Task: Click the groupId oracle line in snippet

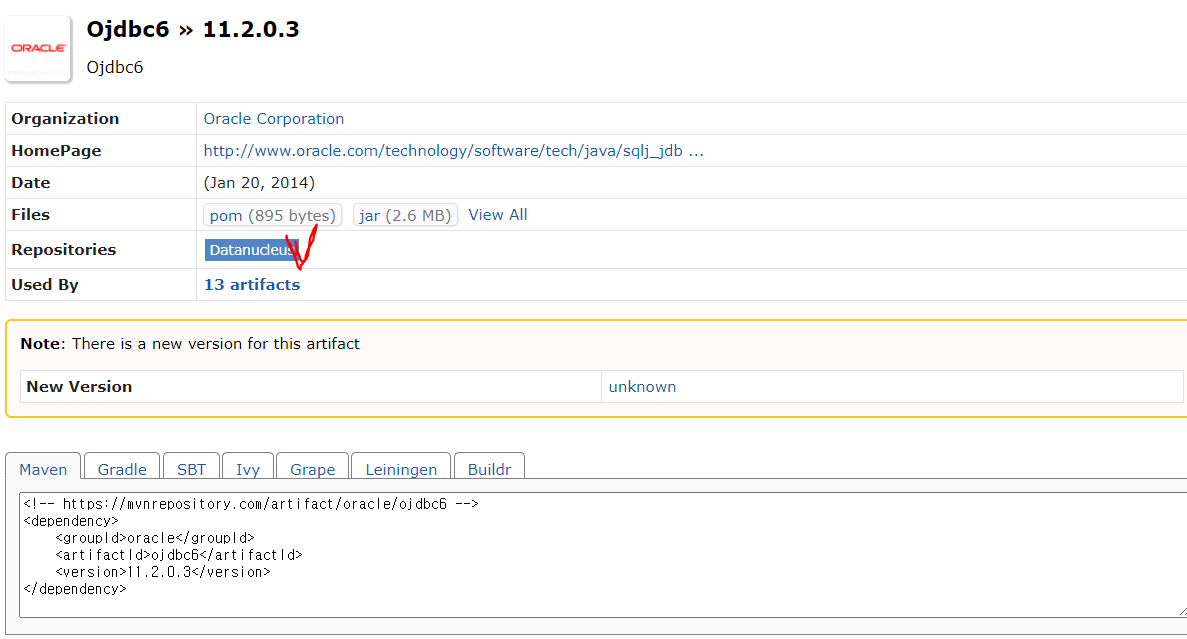Action: [155, 538]
